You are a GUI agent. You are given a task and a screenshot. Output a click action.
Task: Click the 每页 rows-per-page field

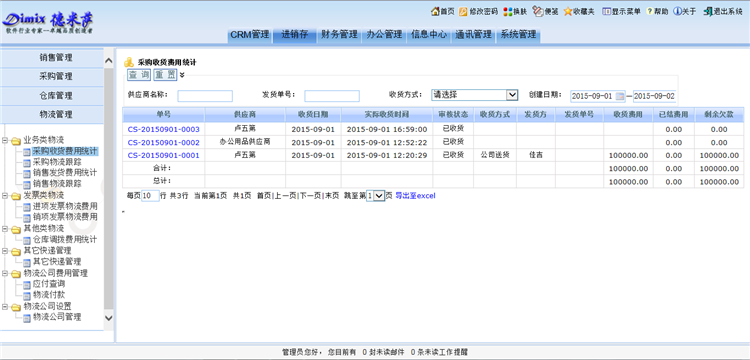pos(151,196)
